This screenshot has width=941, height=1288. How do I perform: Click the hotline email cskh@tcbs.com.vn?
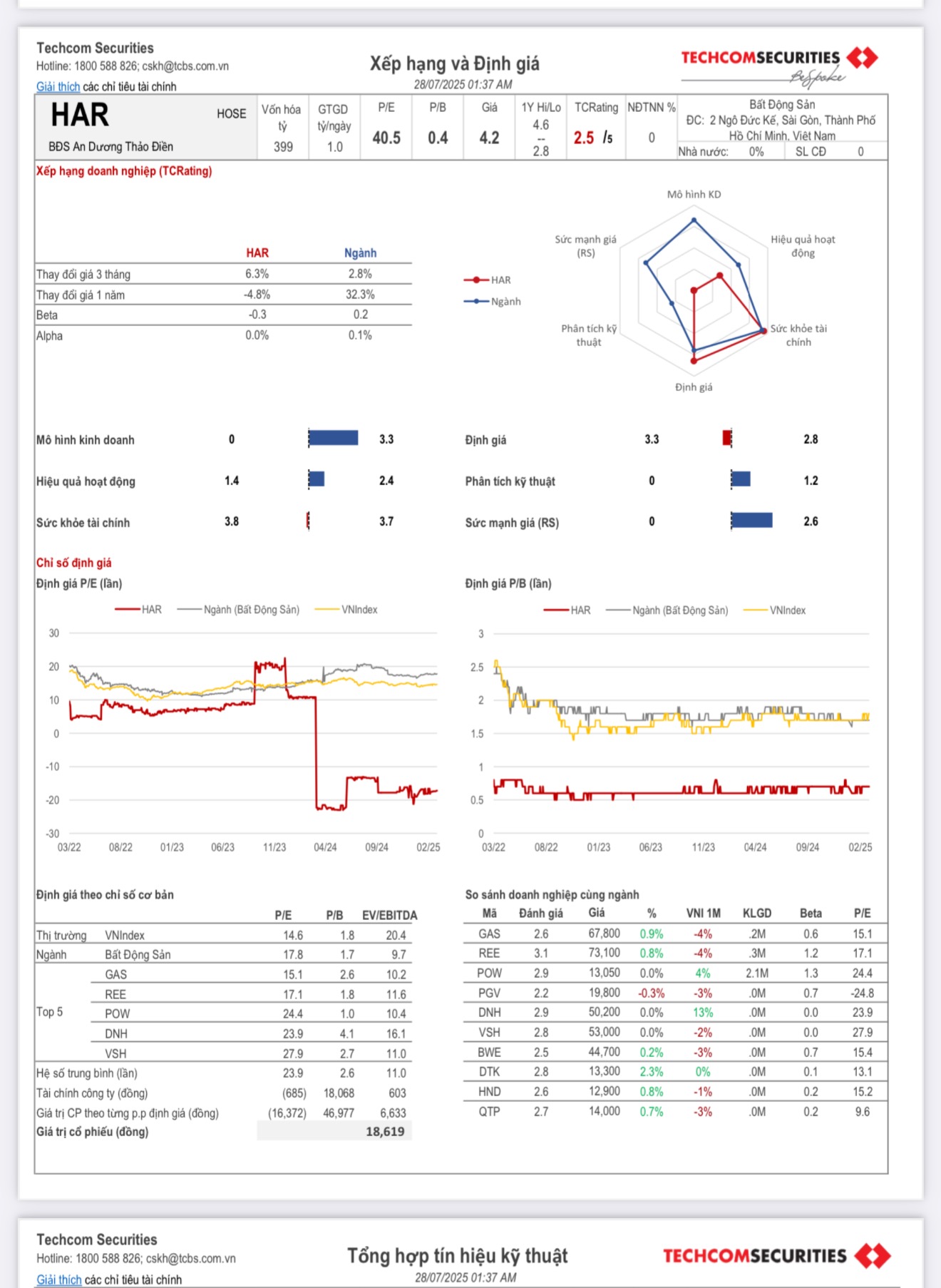pos(185,66)
